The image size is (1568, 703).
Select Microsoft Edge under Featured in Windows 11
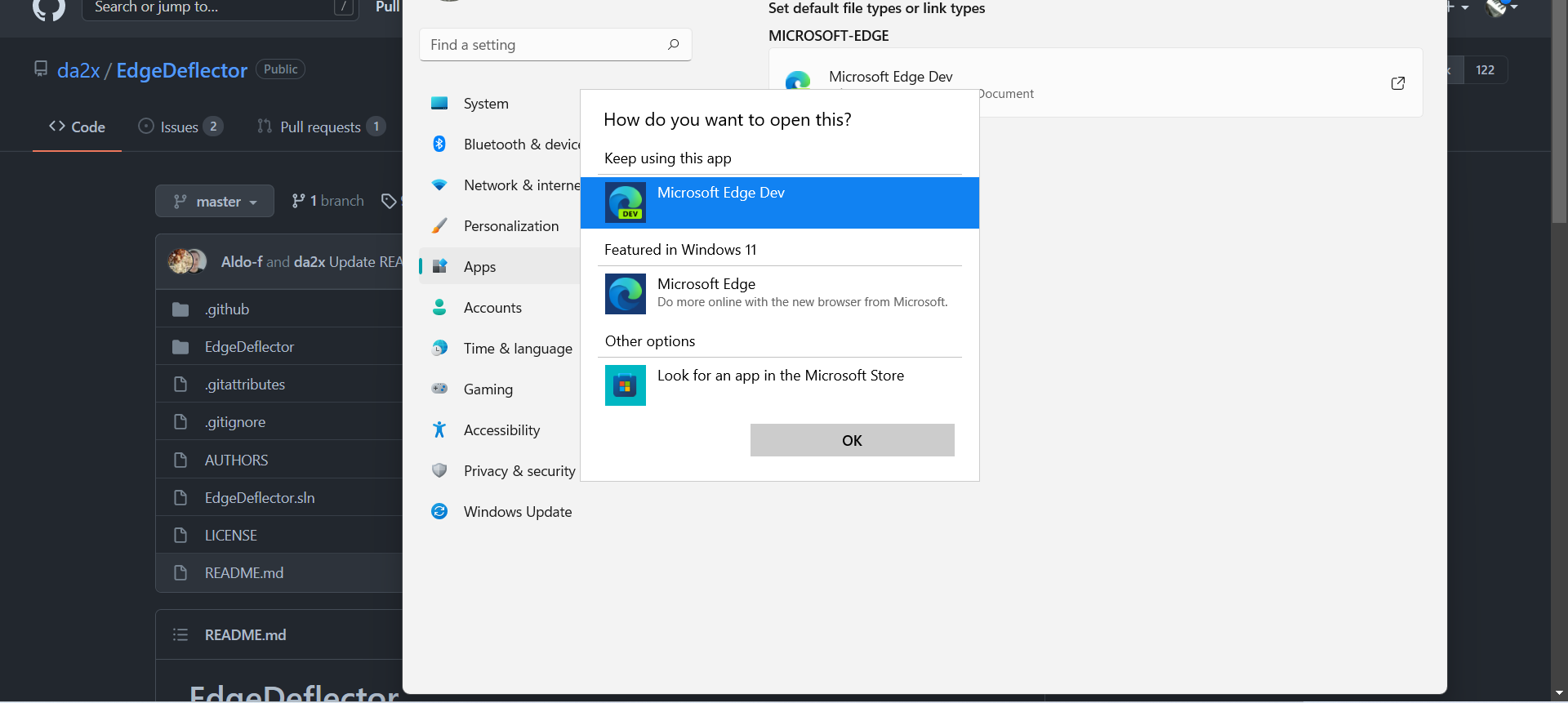tap(780, 294)
